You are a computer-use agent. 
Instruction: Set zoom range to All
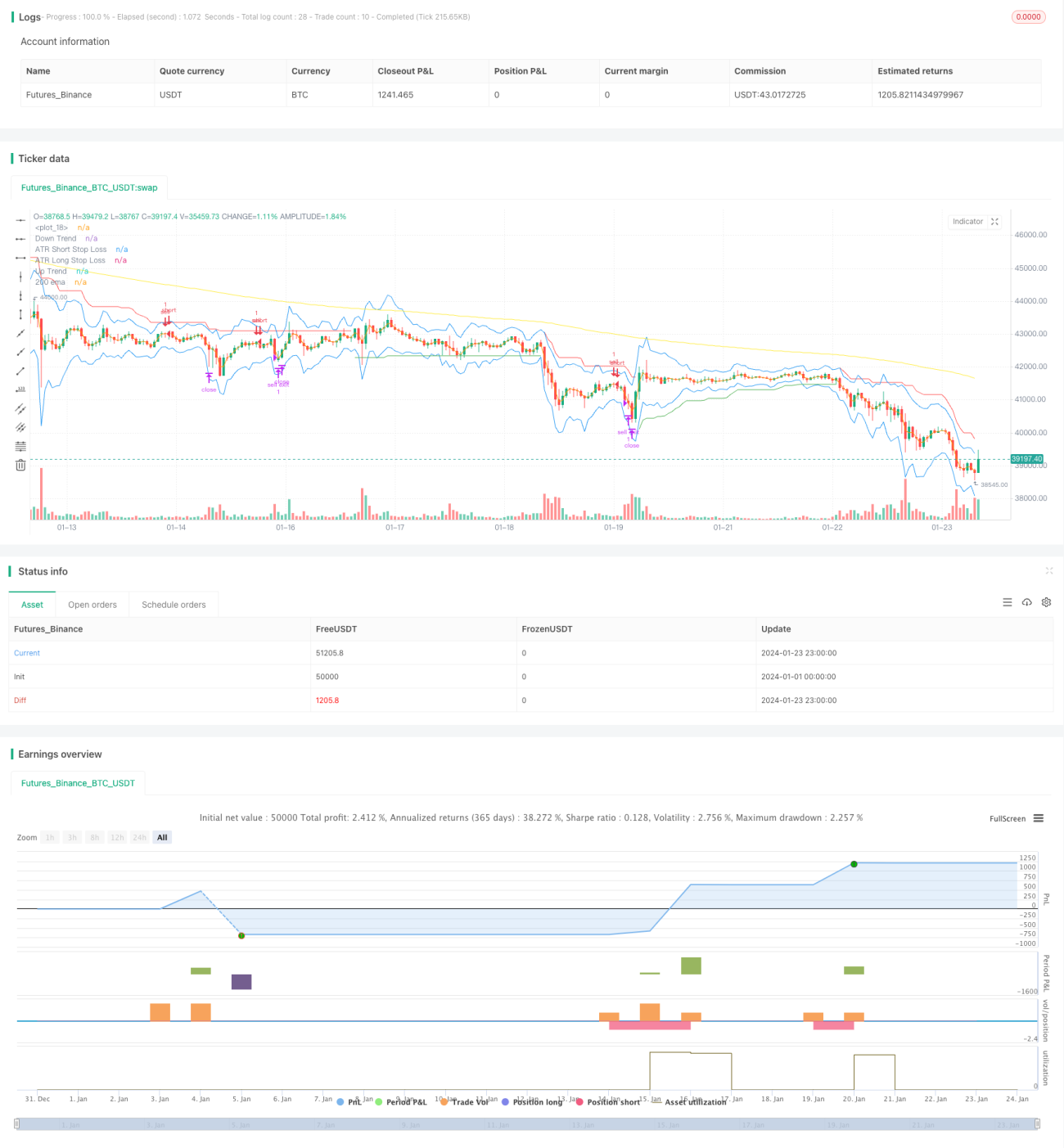tap(162, 837)
